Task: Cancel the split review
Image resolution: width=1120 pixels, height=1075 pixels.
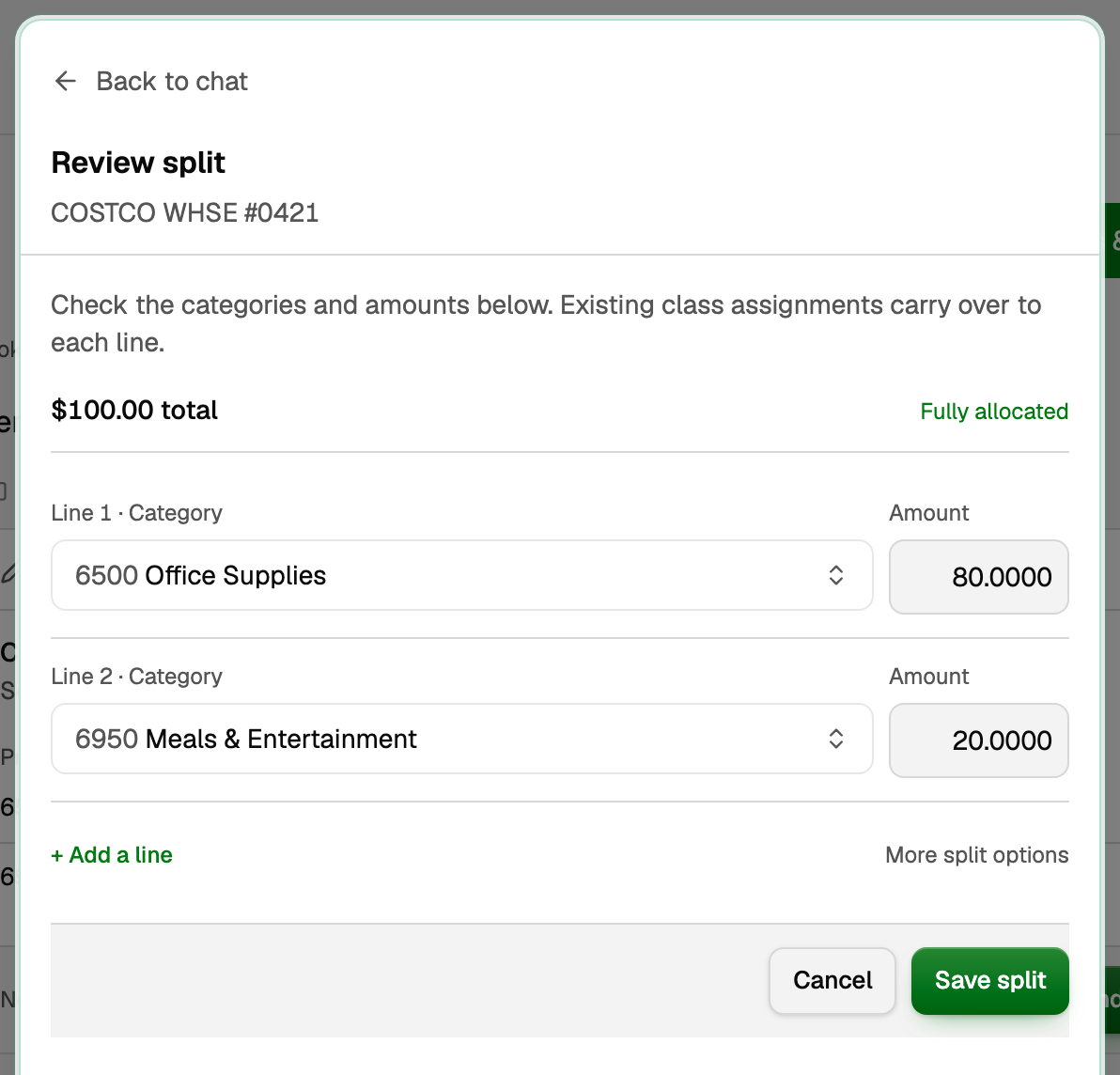Action: [832, 981]
